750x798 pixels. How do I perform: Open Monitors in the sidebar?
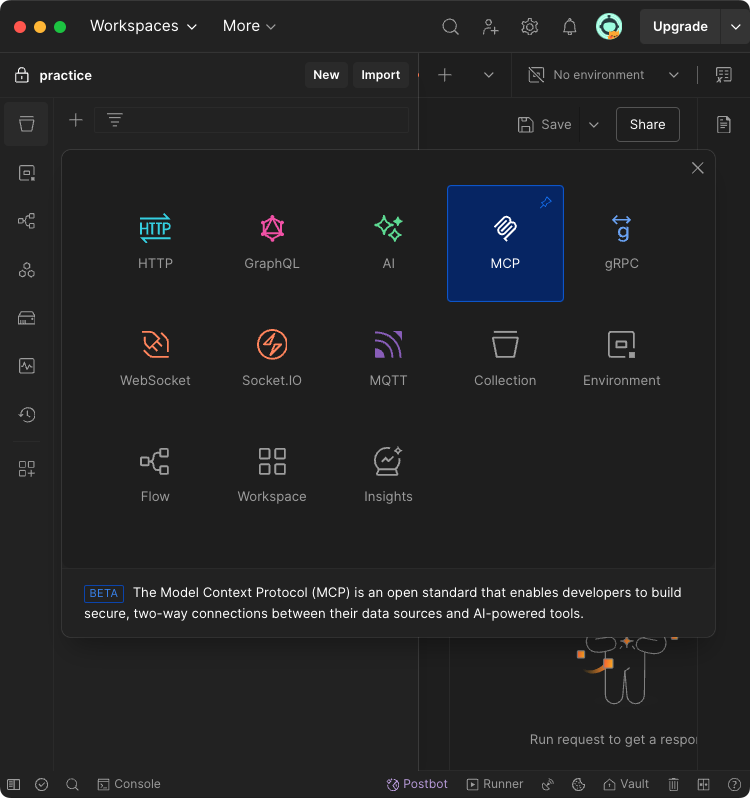tap(26, 366)
